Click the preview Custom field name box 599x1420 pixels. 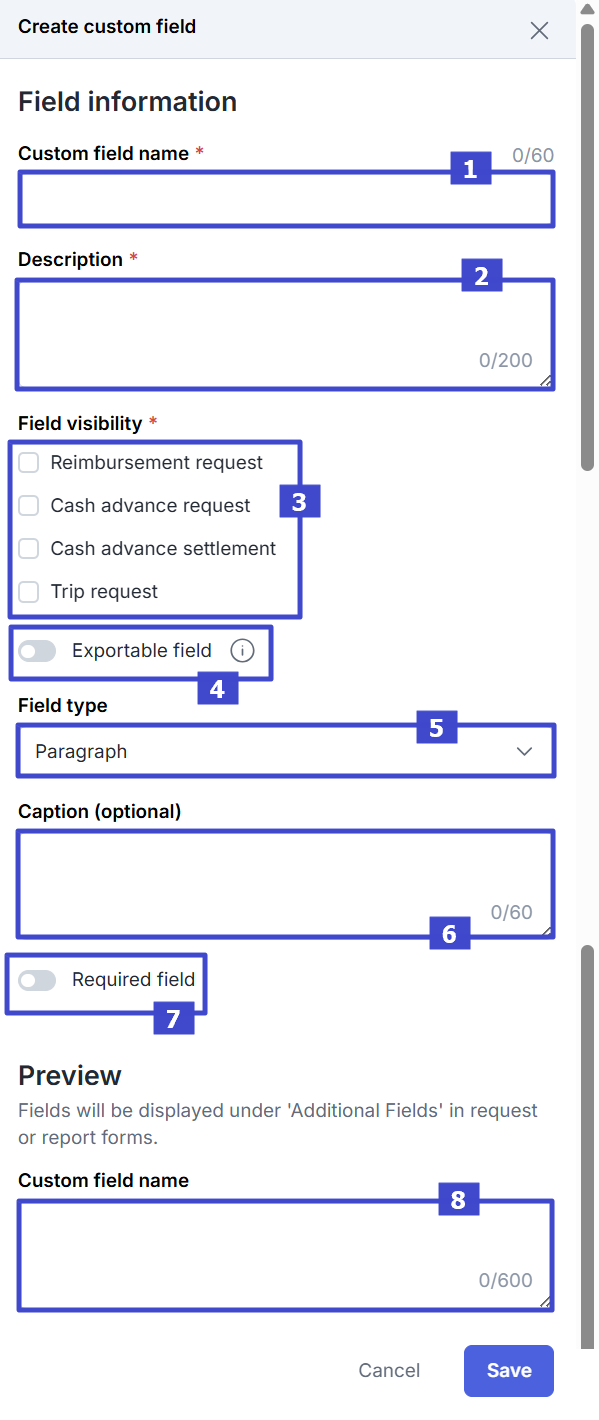coord(285,1245)
